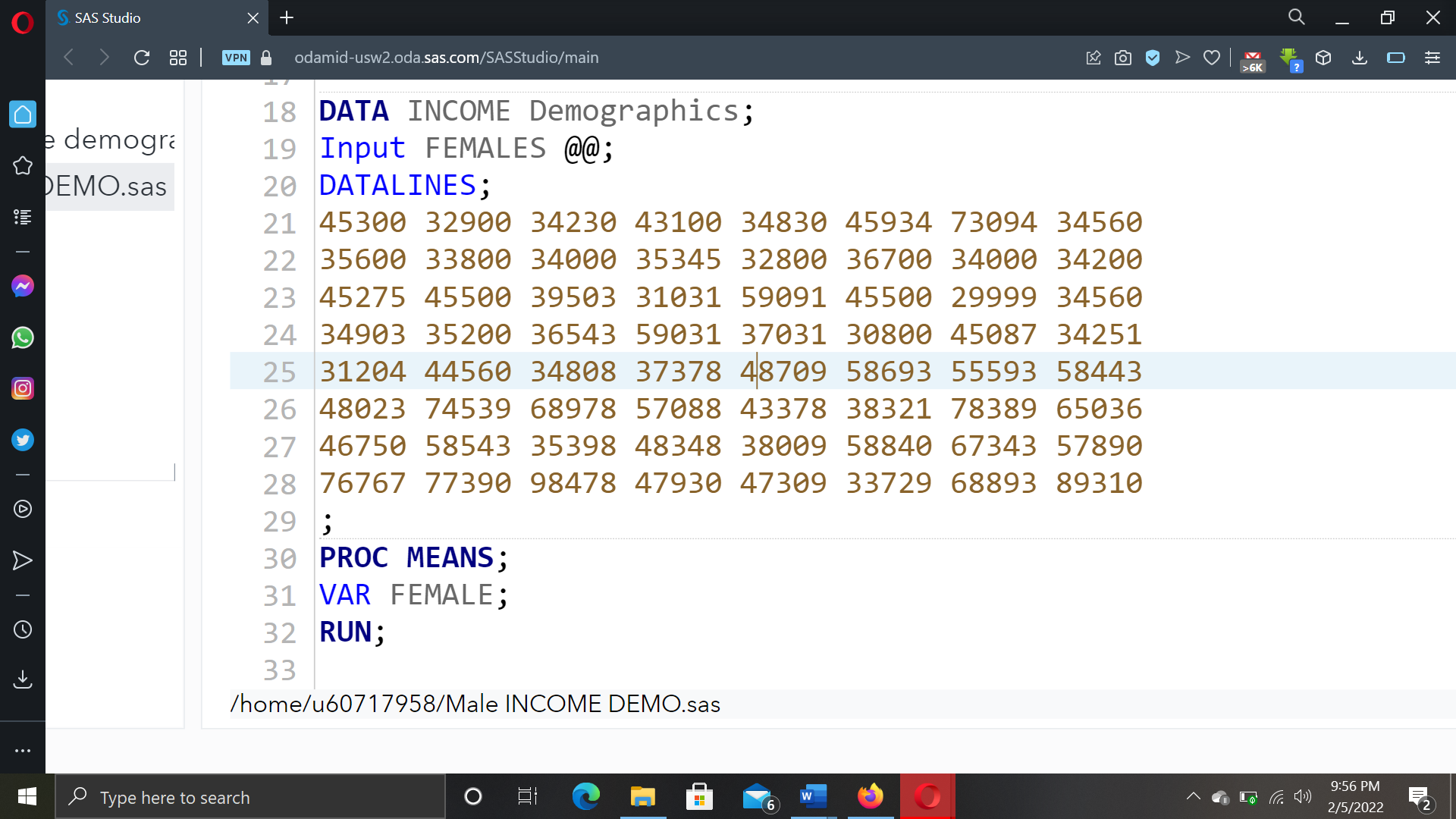The height and width of the screenshot is (819, 1456).
Task: Open Messenger in the Opera sidebar
Action: (23, 286)
